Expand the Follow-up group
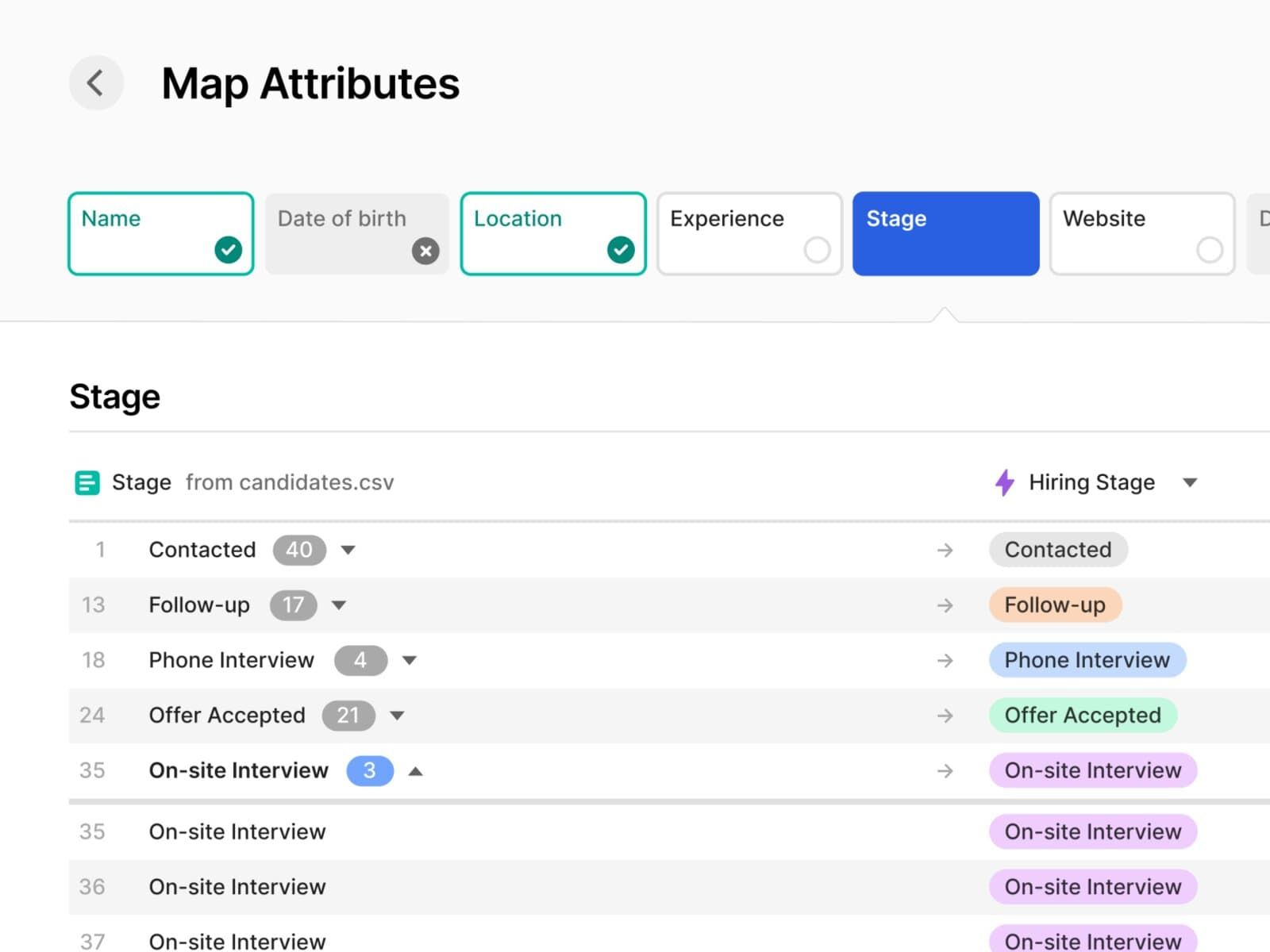The height and width of the screenshot is (952, 1270). (339, 605)
